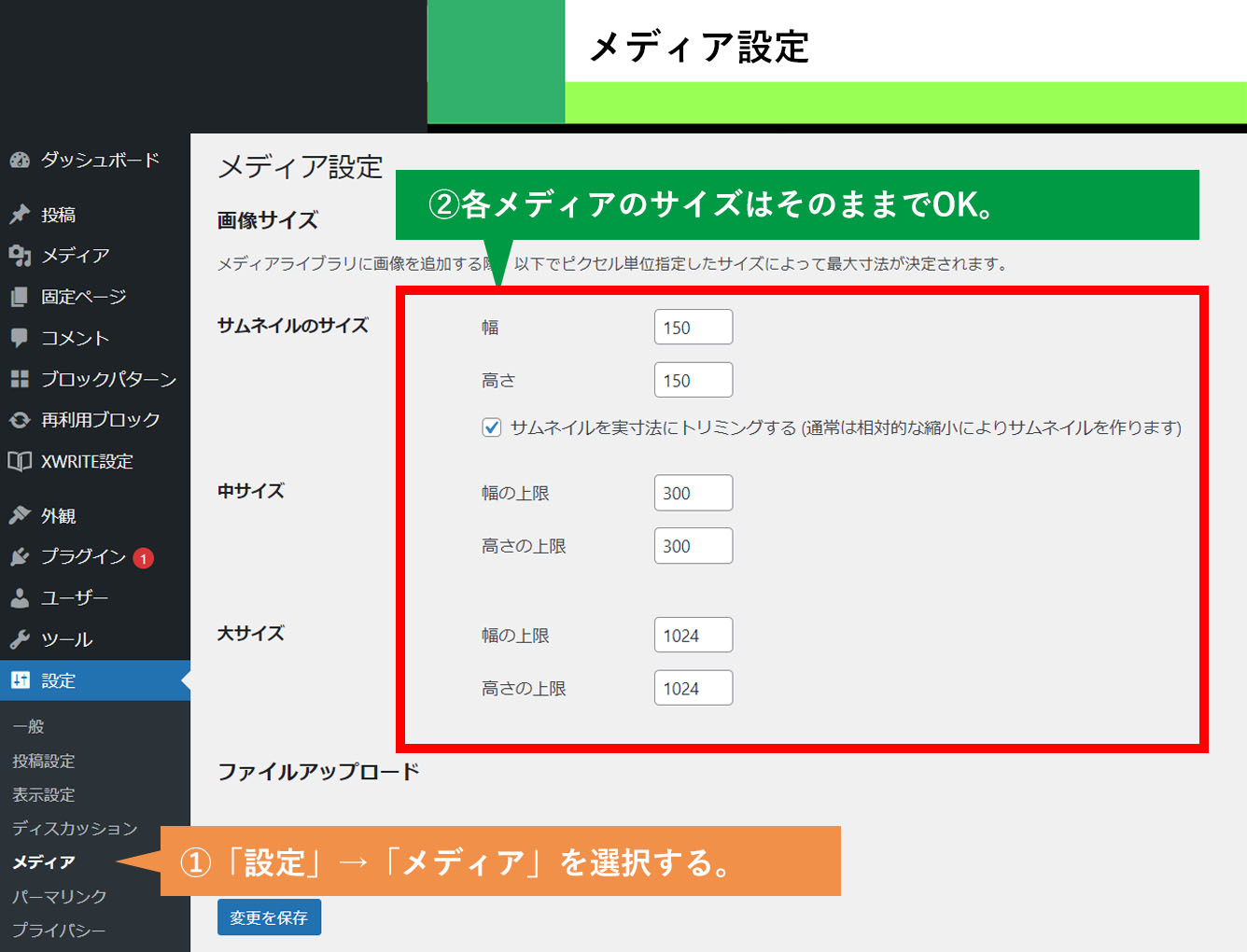Image resolution: width=1247 pixels, height=952 pixels.
Task: Click the サムネイルのサイズ label
Action: tap(293, 326)
